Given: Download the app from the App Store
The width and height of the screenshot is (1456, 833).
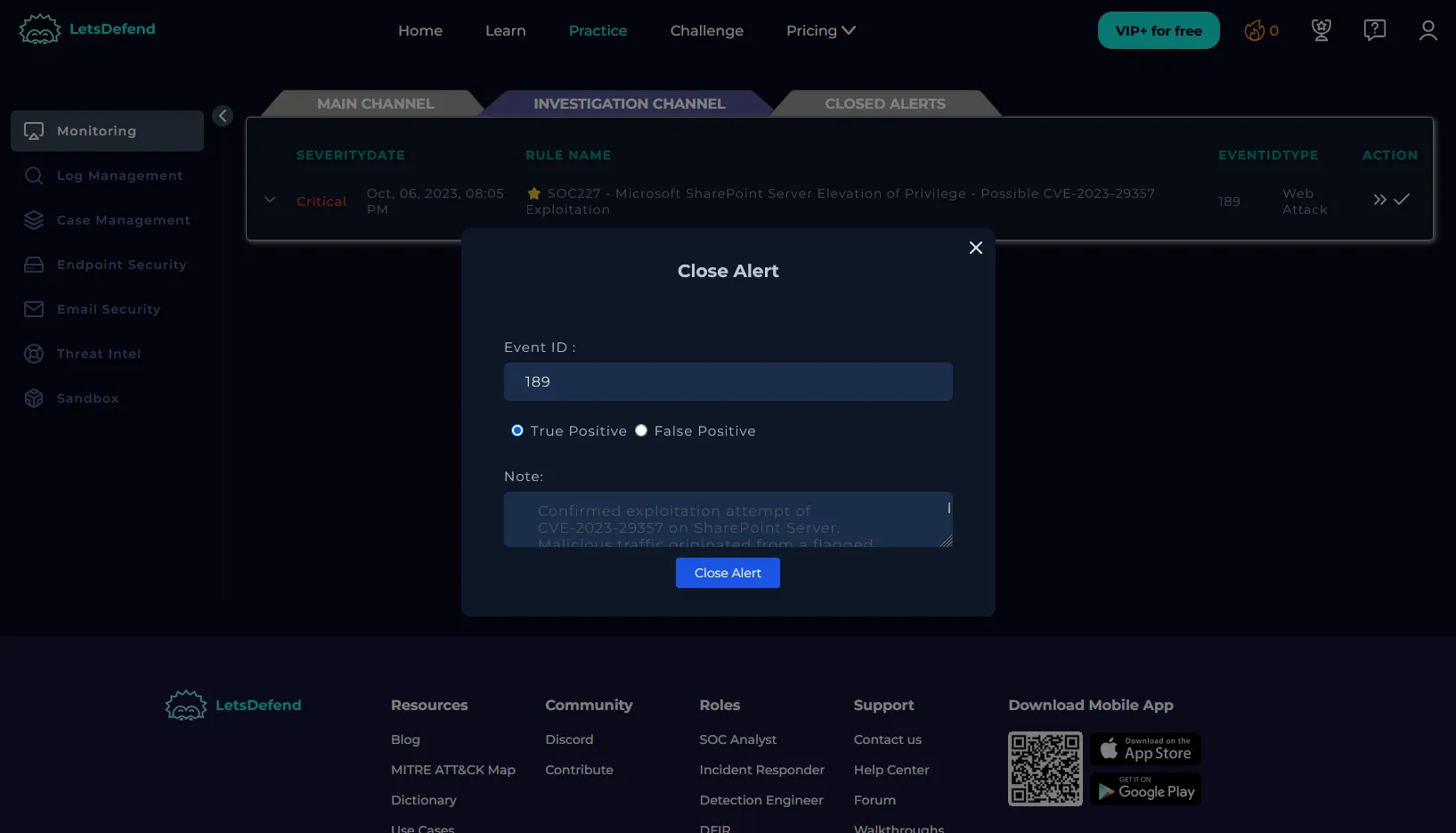Looking at the screenshot, I should [1145, 748].
